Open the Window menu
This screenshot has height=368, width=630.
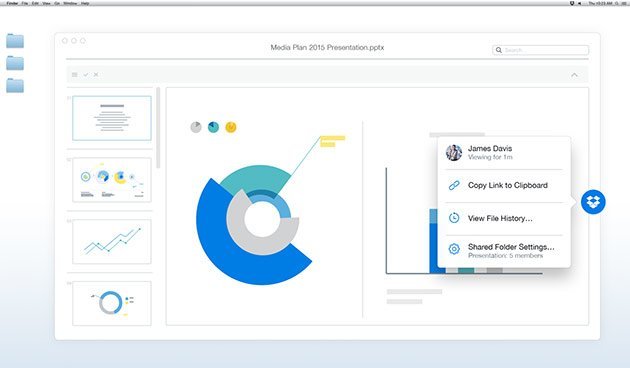tap(70, 3)
